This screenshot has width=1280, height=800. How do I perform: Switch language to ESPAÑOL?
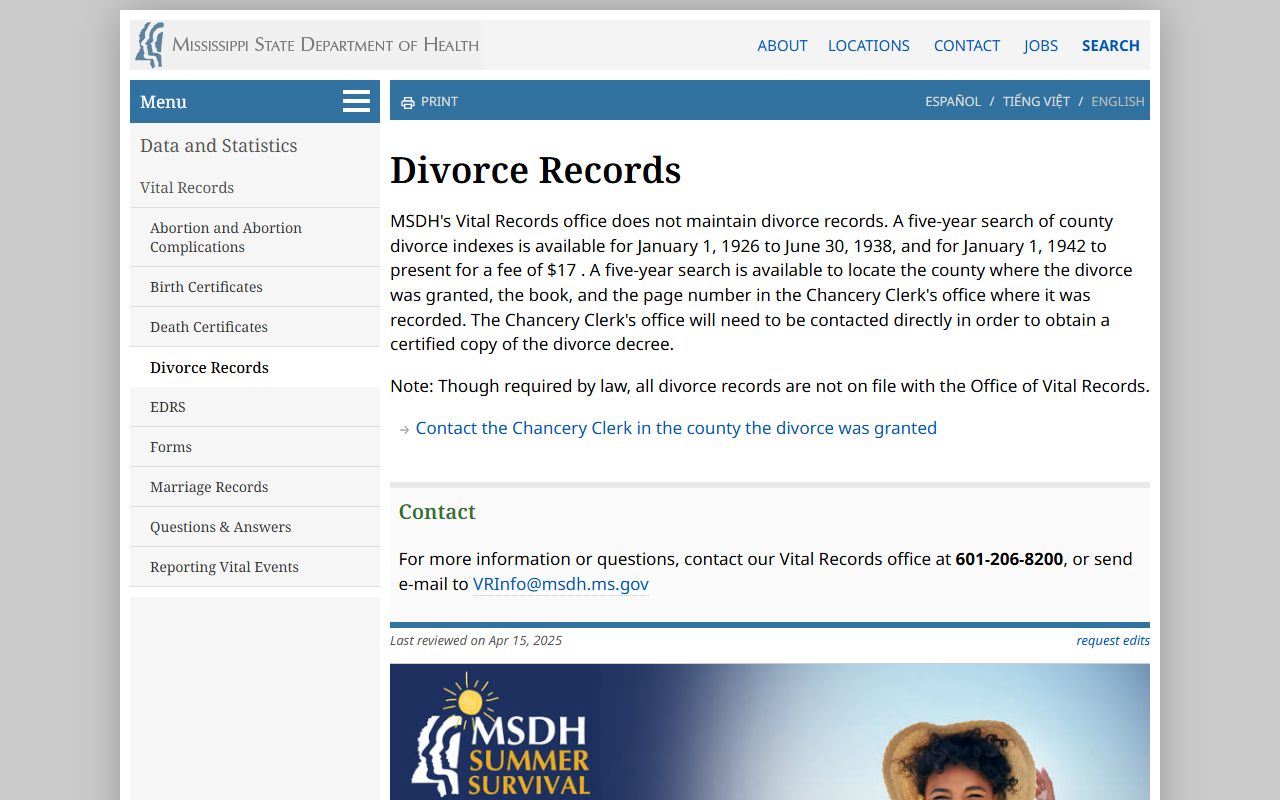(953, 101)
